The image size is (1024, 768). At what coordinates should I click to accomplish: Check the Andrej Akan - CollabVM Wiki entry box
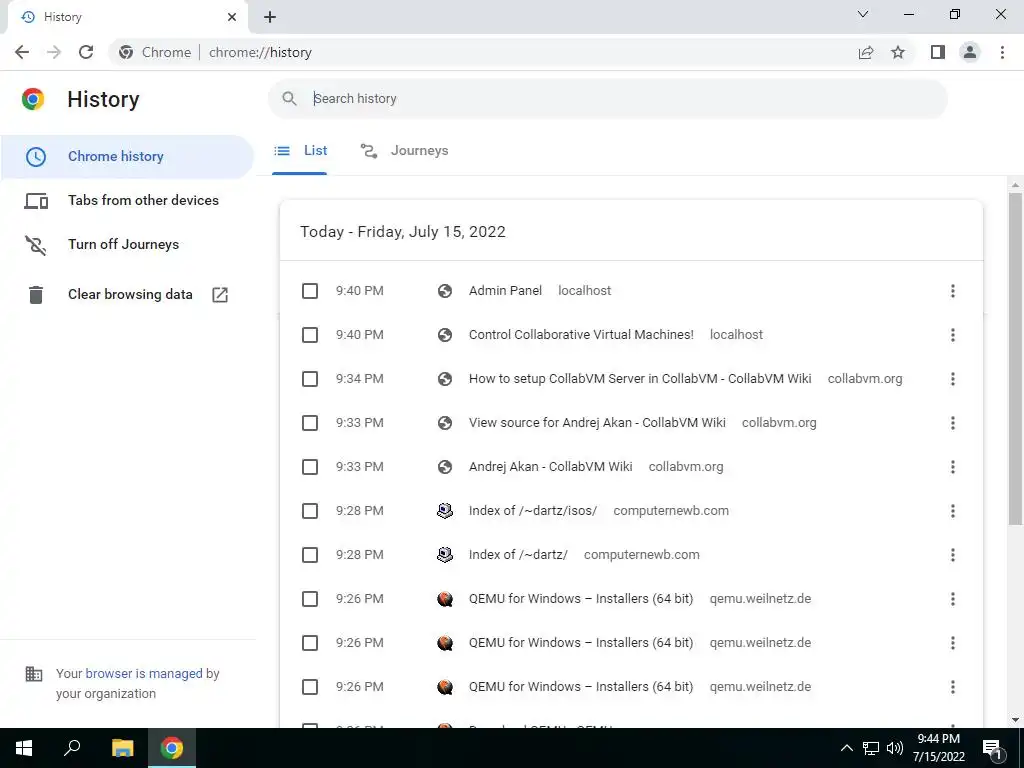[310, 467]
